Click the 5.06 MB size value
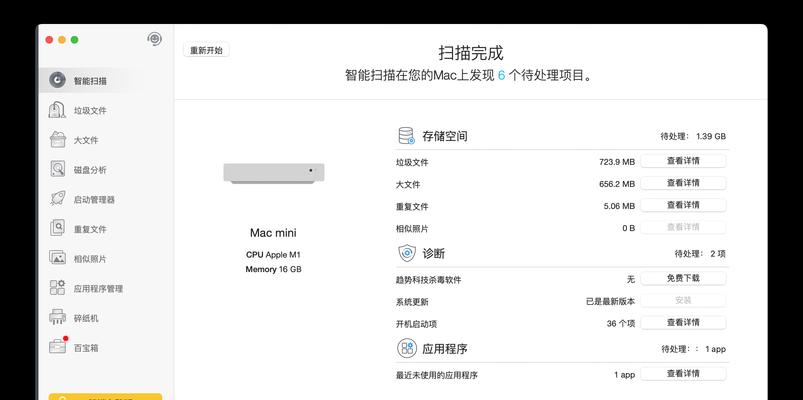The height and width of the screenshot is (400, 803). pyautogui.click(x=619, y=206)
